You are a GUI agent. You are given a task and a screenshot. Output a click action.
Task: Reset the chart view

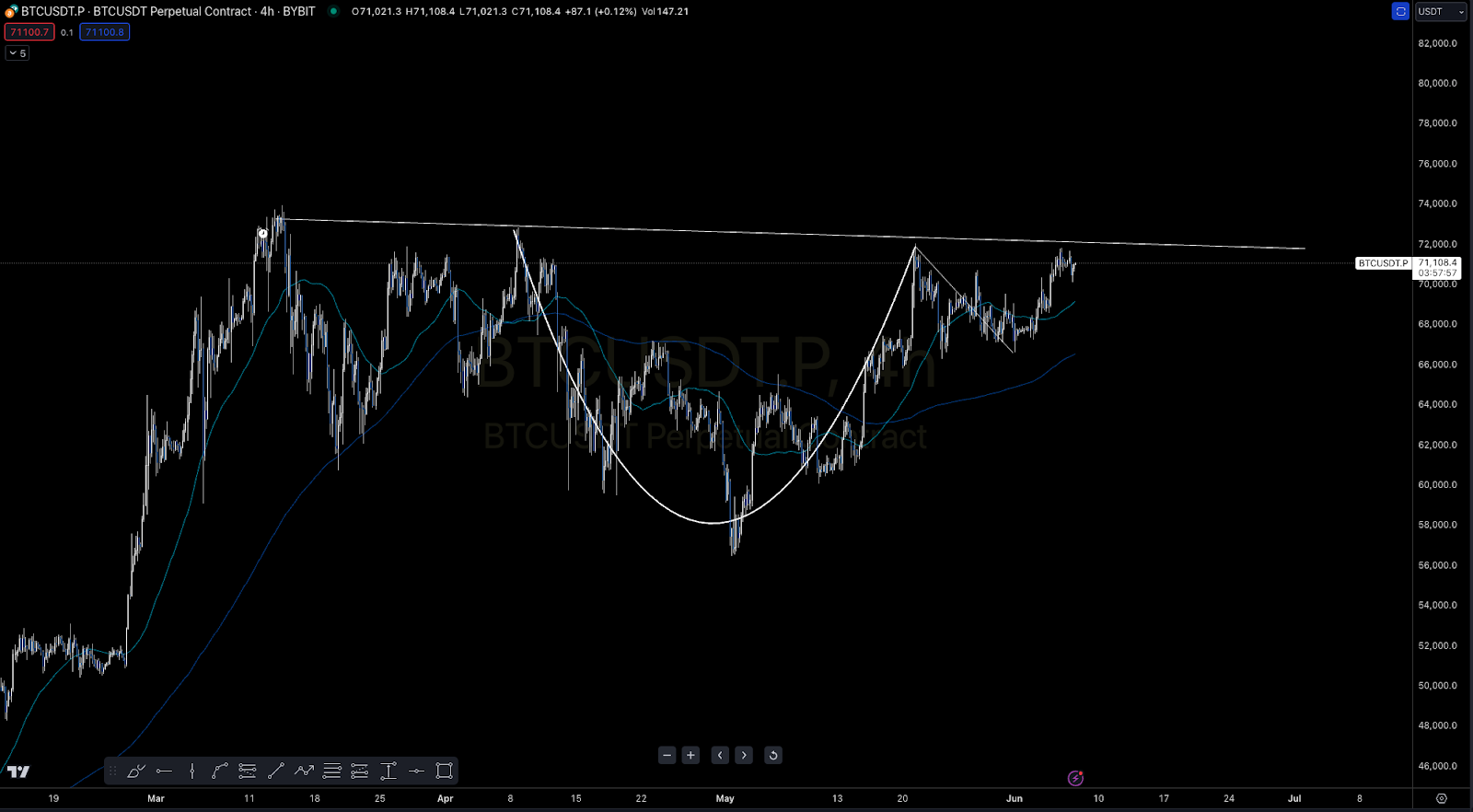(773, 755)
